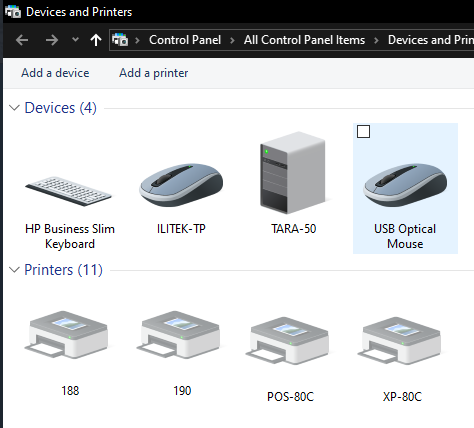Click the Devices and Printers address bar icon
The height and width of the screenshot is (428, 474).
pyautogui.click(x=120, y=40)
